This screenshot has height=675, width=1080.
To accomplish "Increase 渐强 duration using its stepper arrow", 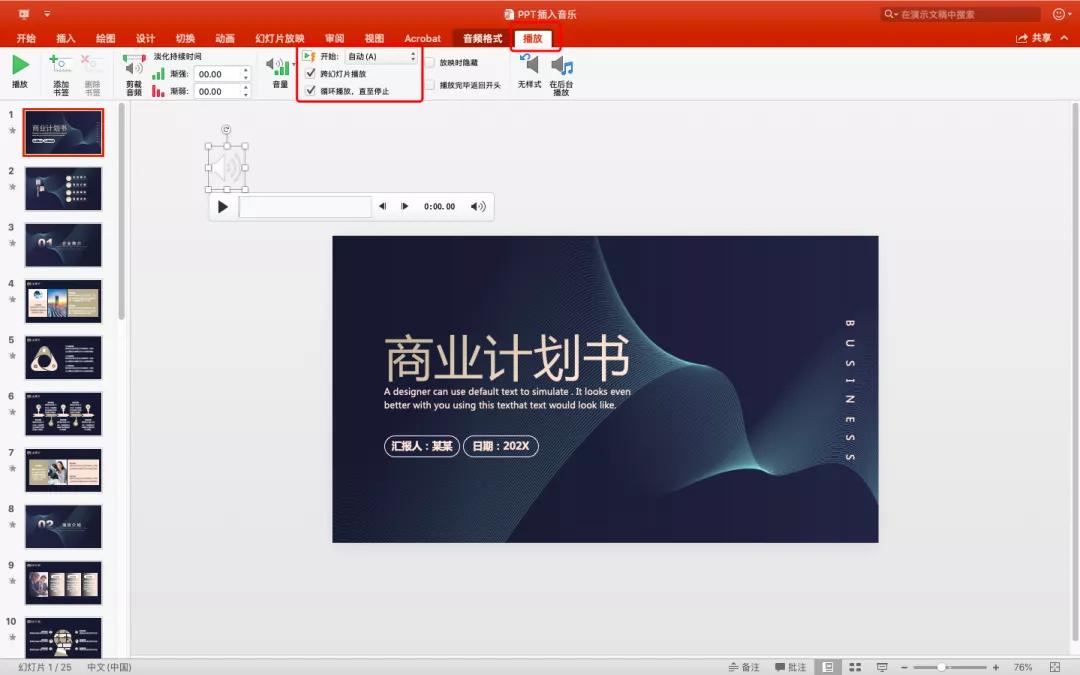I will 245,70.
